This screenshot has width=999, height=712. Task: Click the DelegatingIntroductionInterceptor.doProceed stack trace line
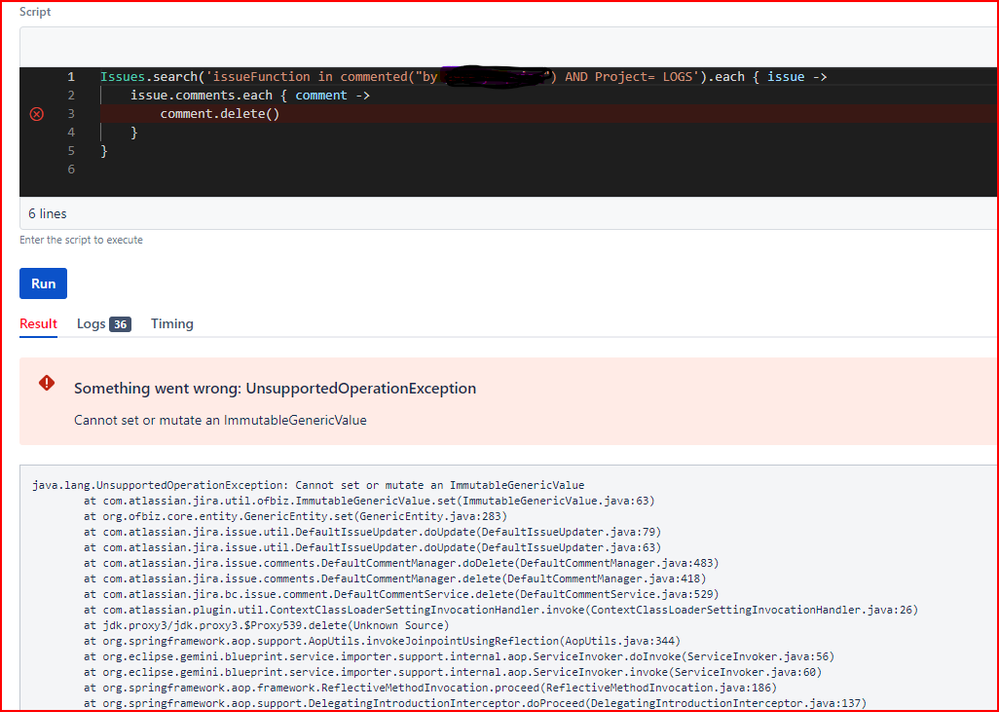475,704
